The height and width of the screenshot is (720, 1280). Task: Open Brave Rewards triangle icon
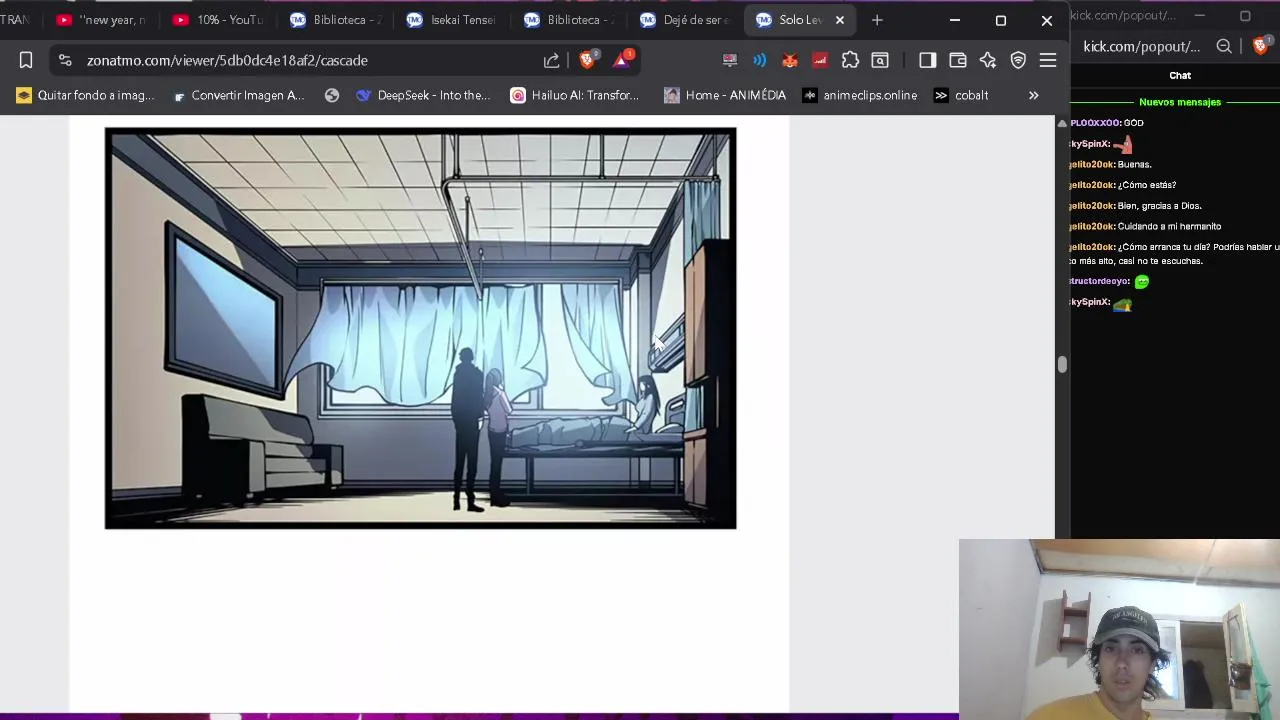point(622,60)
